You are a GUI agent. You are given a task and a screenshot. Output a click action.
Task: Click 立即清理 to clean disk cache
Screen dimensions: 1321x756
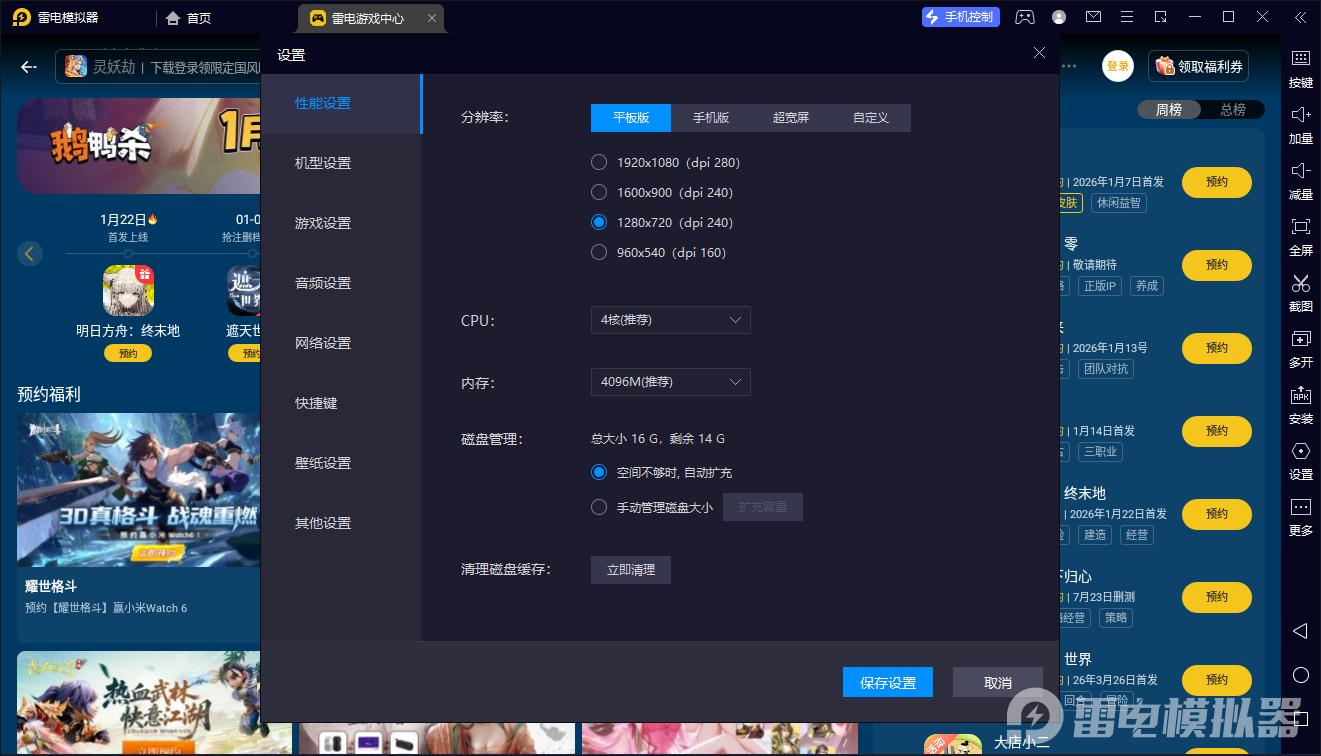pos(630,569)
